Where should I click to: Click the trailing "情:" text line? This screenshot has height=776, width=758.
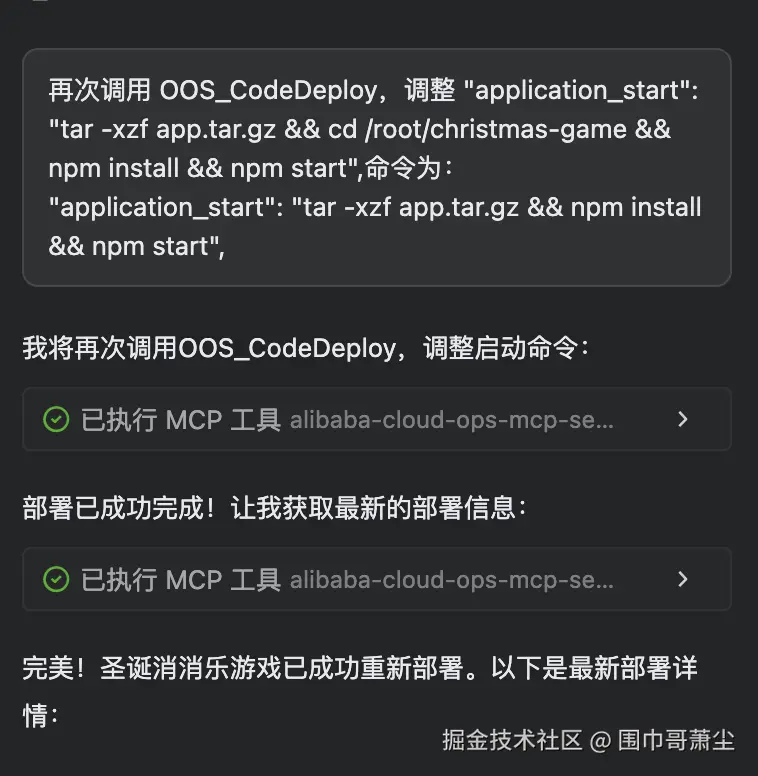coord(41,716)
